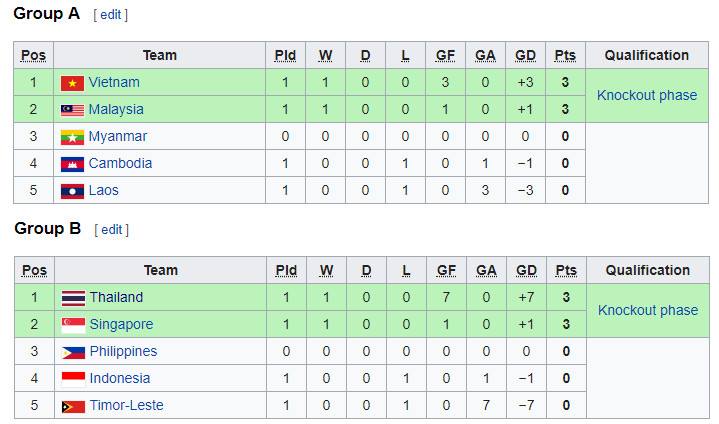Open Group A's Knockout phase link
The width and height of the screenshot is (719, 424).
647,95
